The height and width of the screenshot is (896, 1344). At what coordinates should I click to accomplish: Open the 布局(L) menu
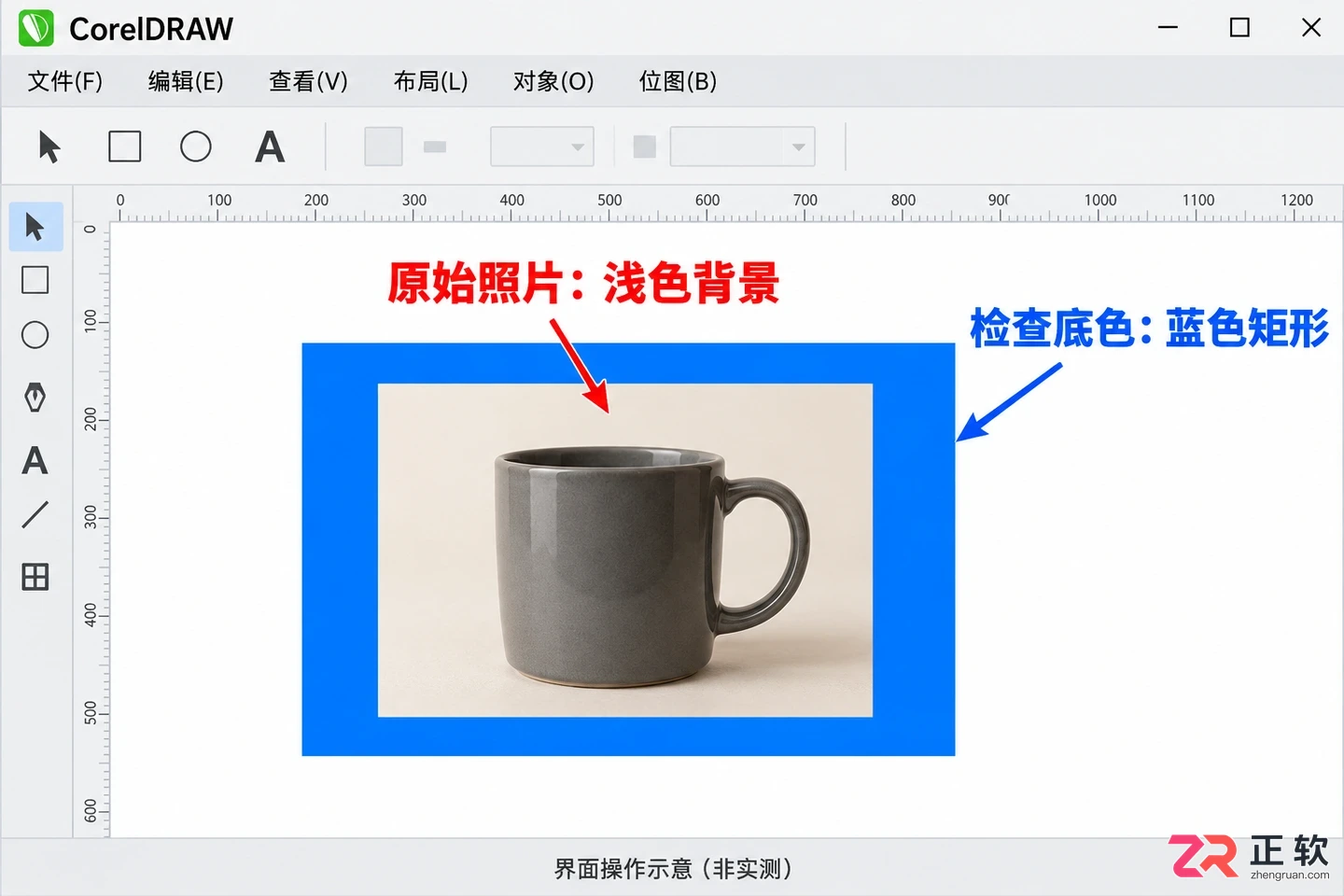(x=430, y=82)
